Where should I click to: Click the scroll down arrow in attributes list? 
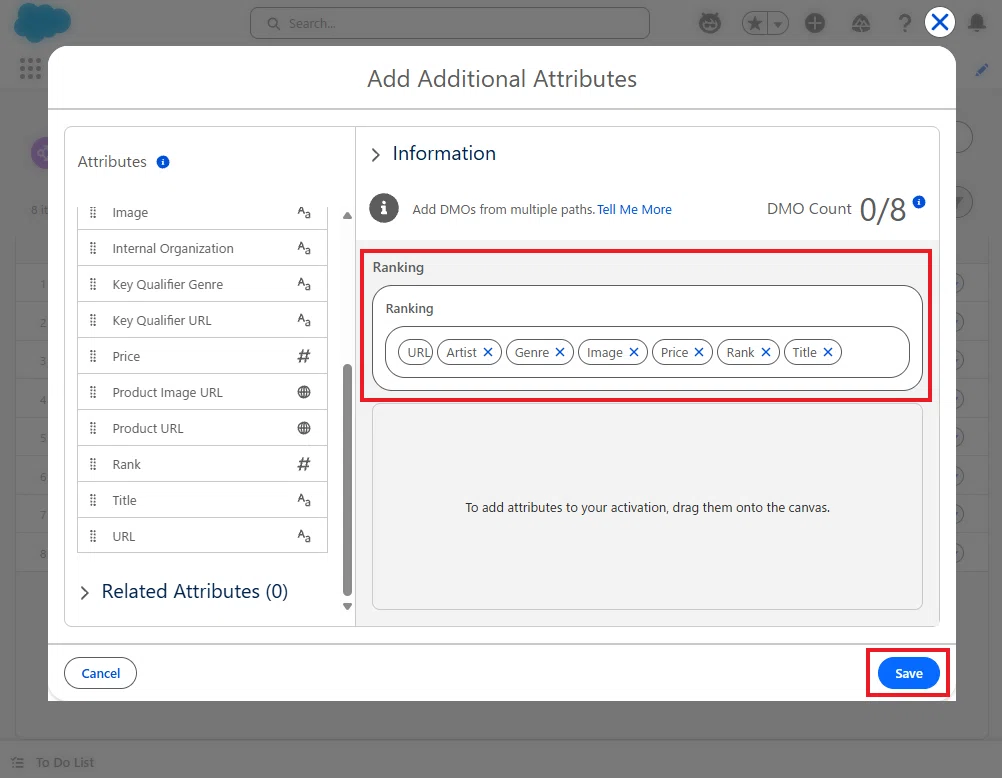point(348,607)
